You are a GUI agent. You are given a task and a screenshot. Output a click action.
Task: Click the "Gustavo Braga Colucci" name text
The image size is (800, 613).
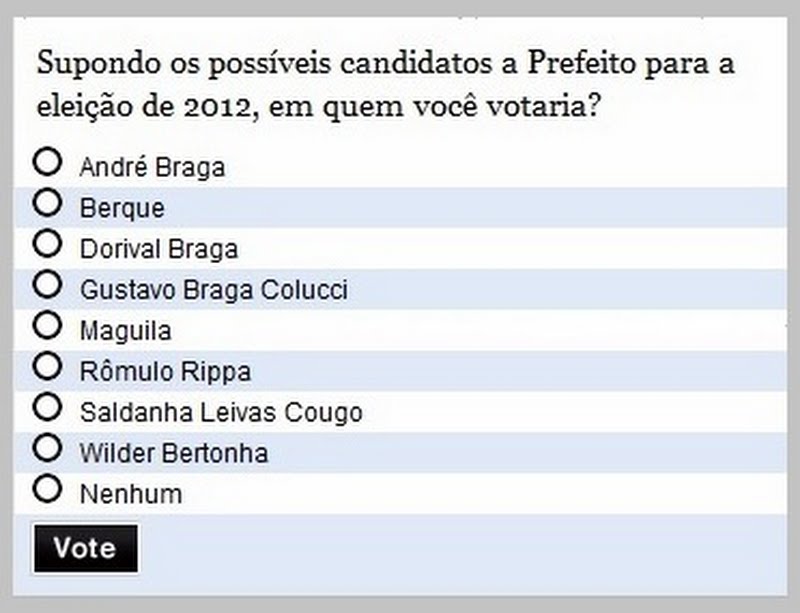(x=214, y=291)
